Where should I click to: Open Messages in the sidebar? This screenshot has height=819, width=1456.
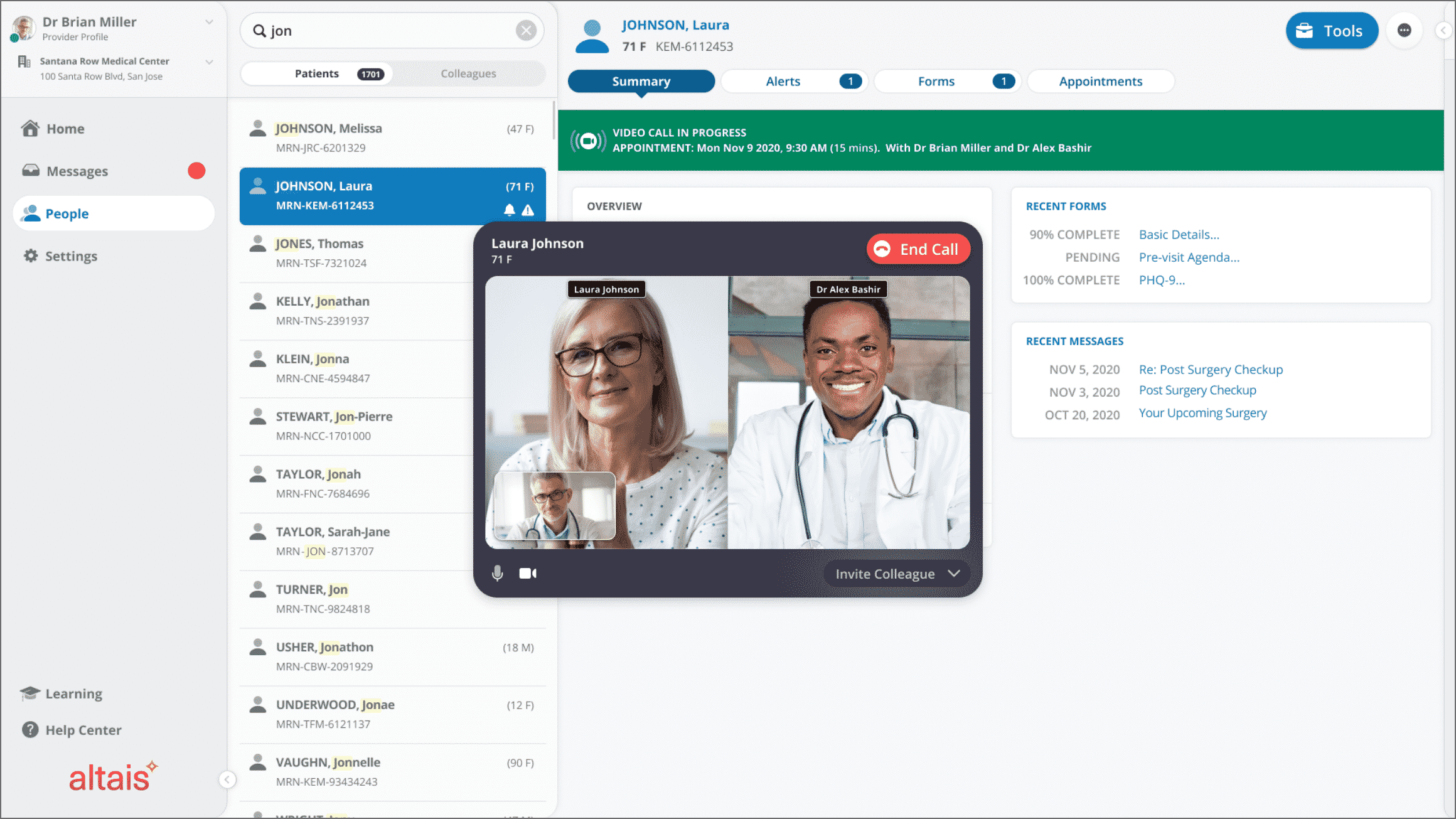[x=77, y=171]
